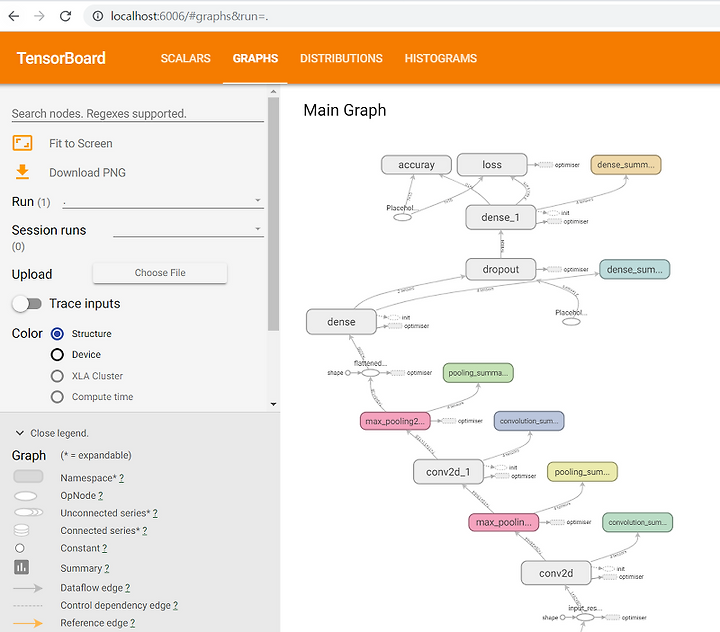
Task: Switch to the HISTOGRAMS tab
Action: click(x=441, y=58)
